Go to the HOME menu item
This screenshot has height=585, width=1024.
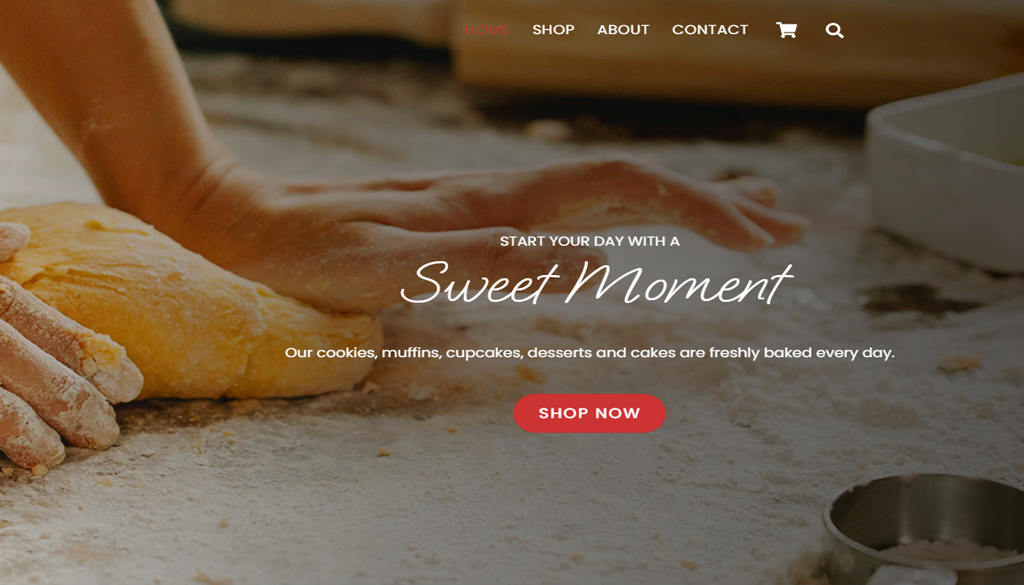[487, 30]
